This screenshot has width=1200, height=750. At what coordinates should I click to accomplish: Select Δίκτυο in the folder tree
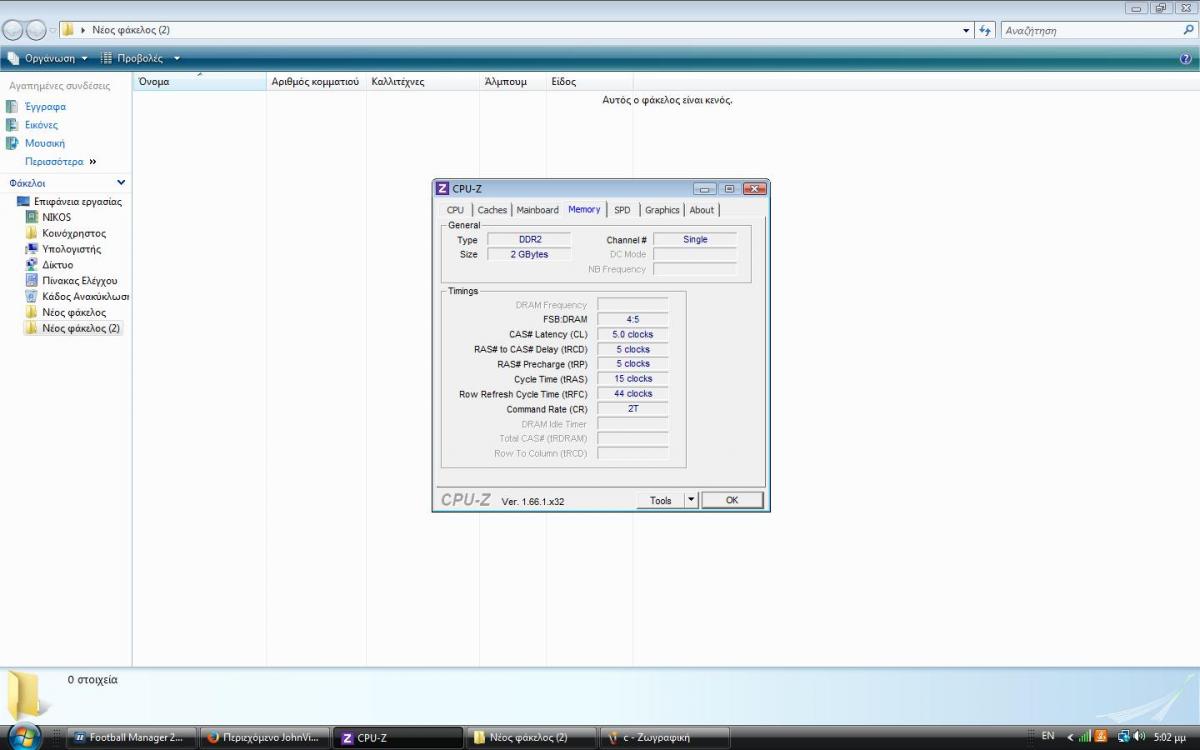(57, 265)
